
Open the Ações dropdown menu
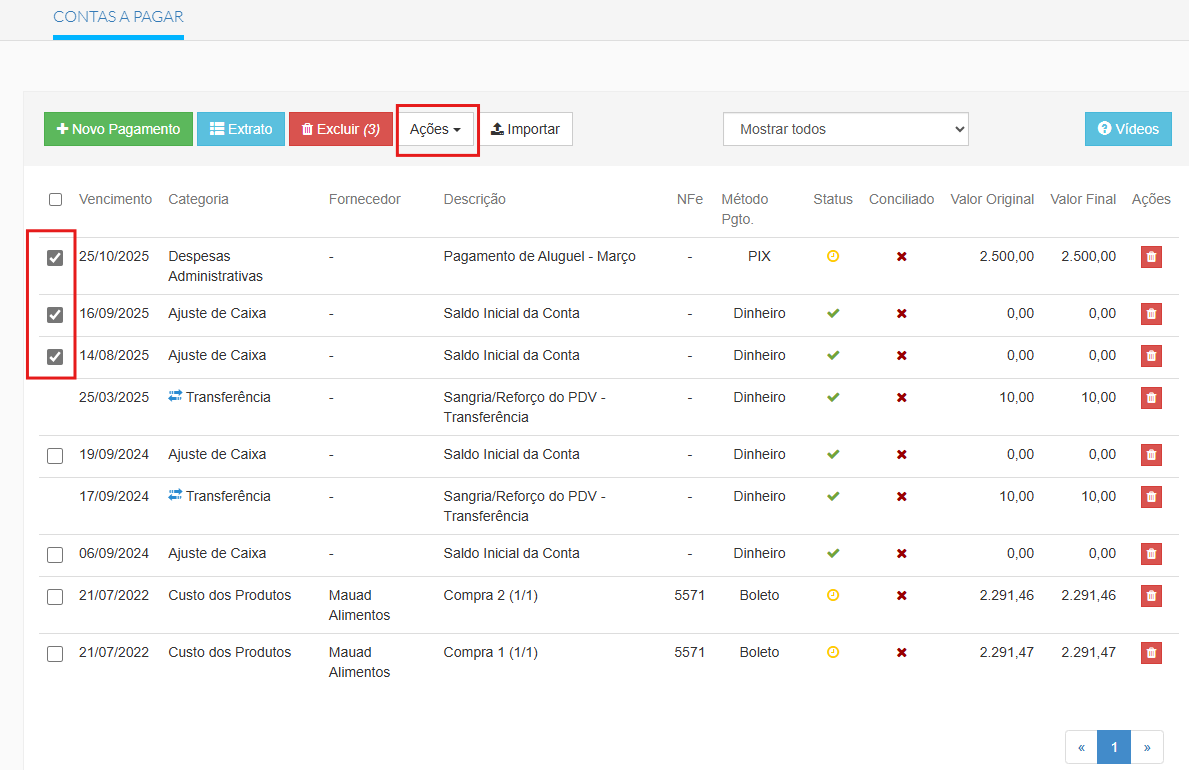coord(436,129)
